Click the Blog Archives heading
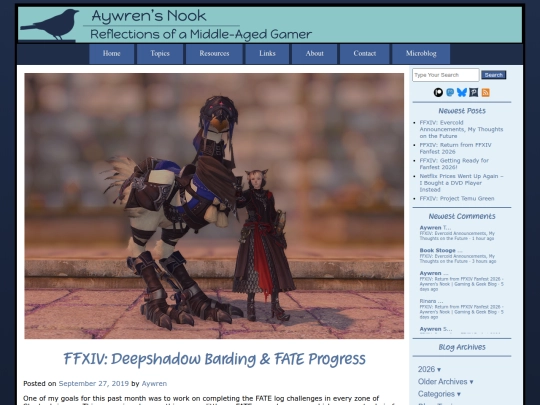The height and width of the screenshot is (405, 540). tap(461, 347)
